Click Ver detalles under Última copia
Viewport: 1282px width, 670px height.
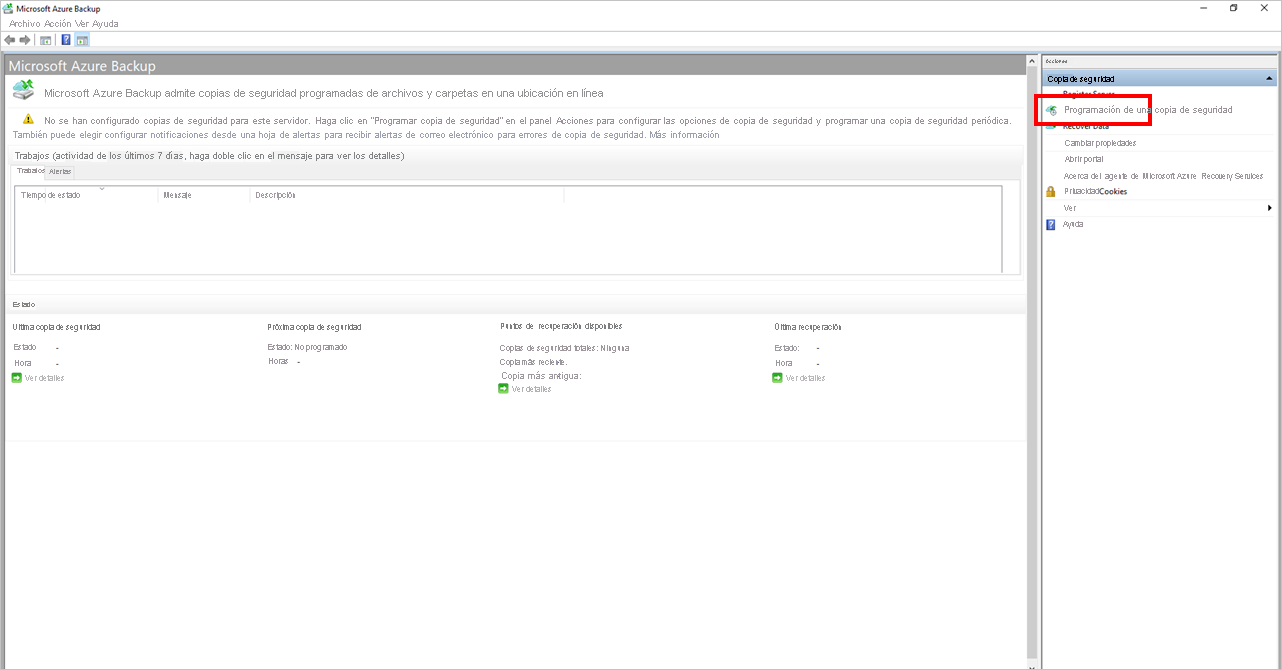[44, 378]
